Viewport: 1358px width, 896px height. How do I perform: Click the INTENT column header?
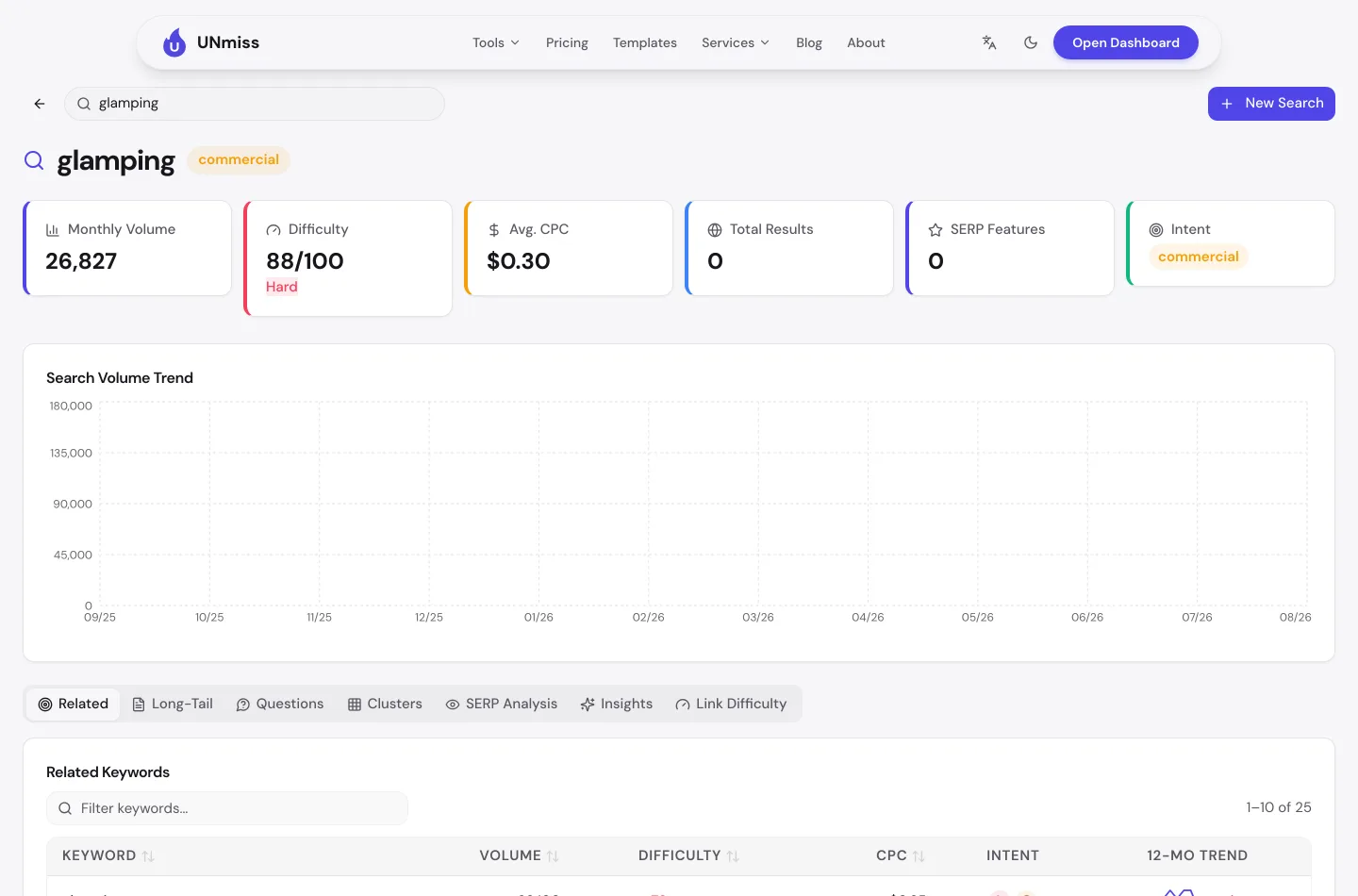pos(1013,855)
